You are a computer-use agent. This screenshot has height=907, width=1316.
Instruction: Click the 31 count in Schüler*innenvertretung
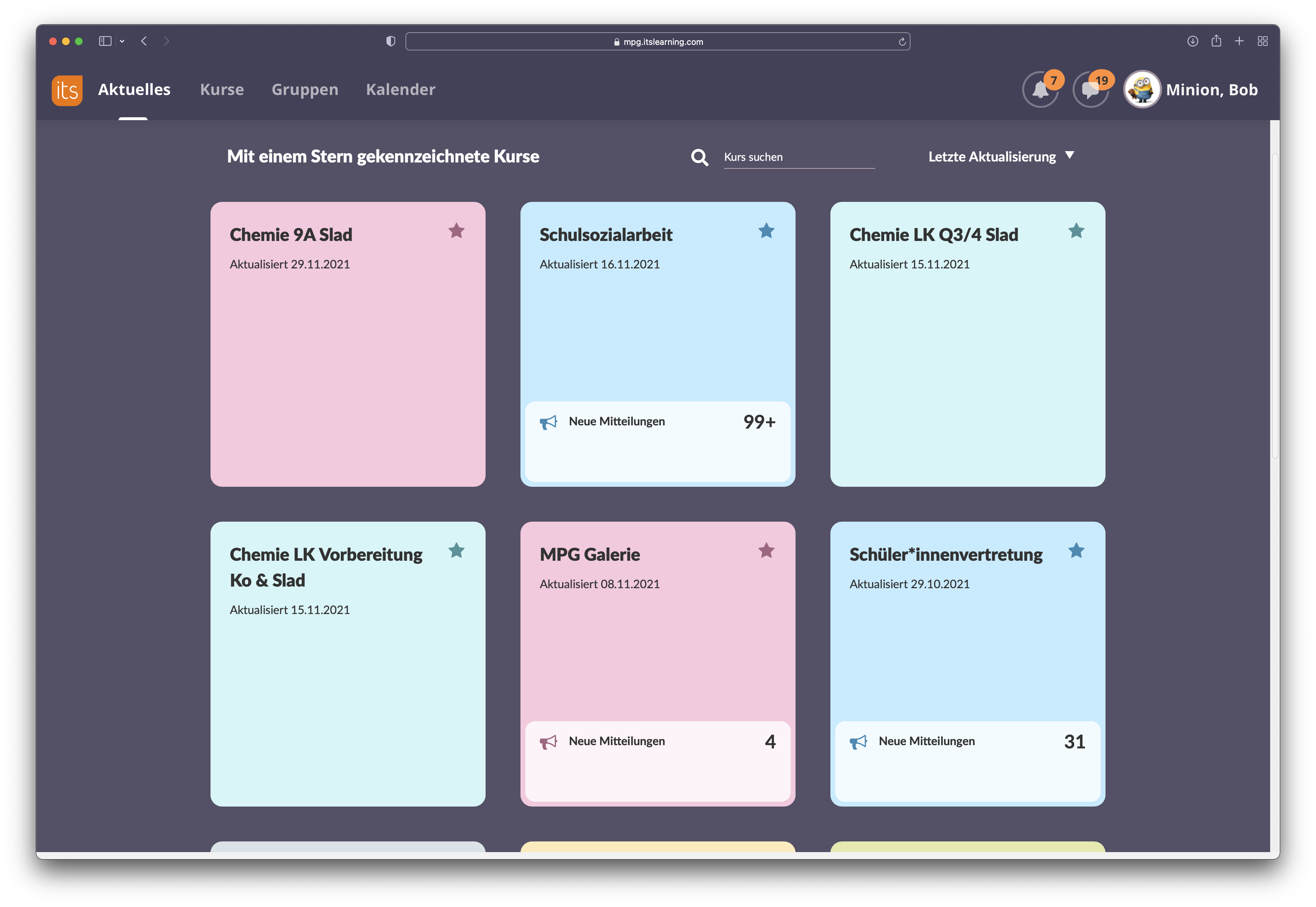pyautogui.click(x=1074, y=742)
